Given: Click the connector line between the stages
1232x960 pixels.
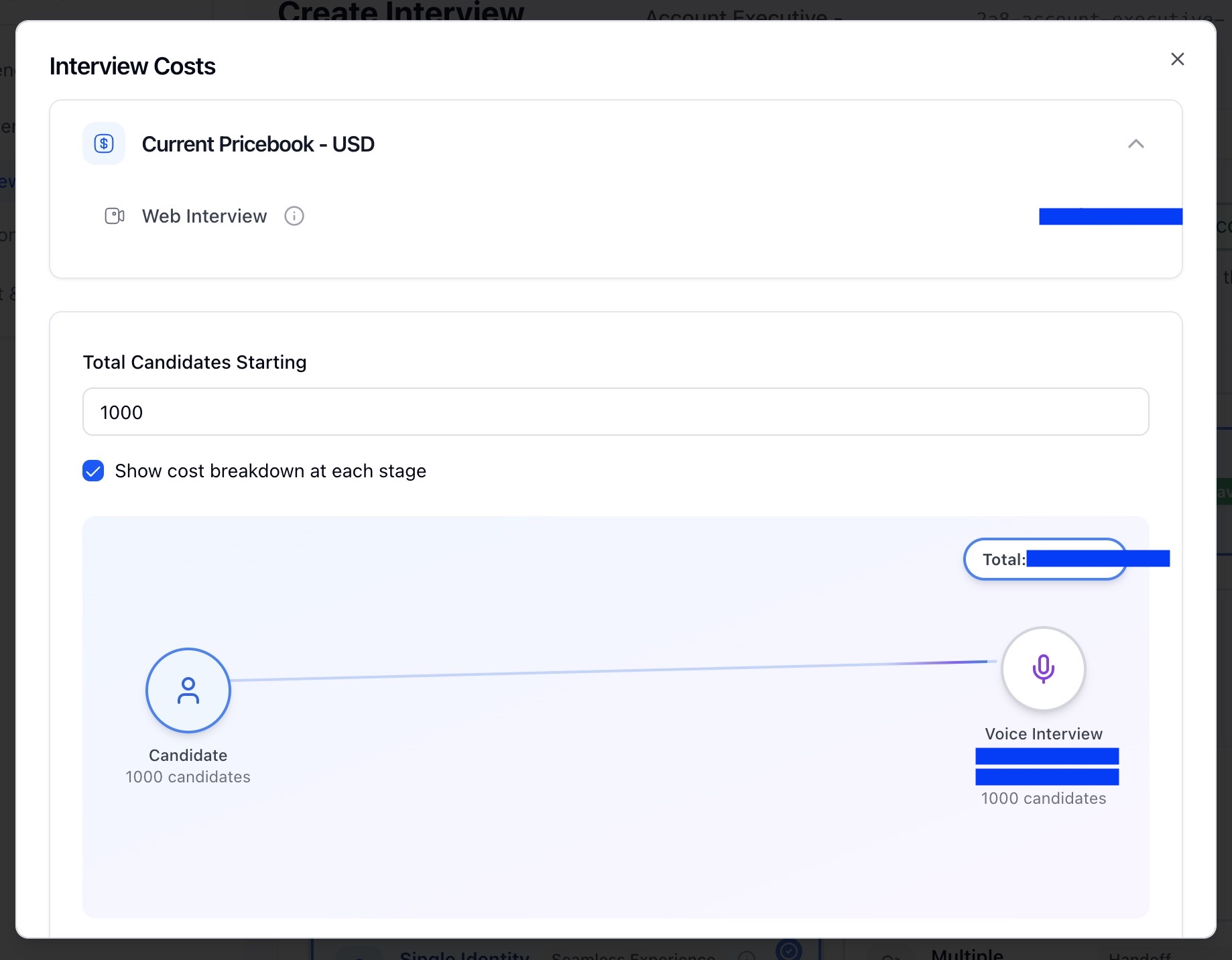Looking at the screenshot, I should (603, 671).
